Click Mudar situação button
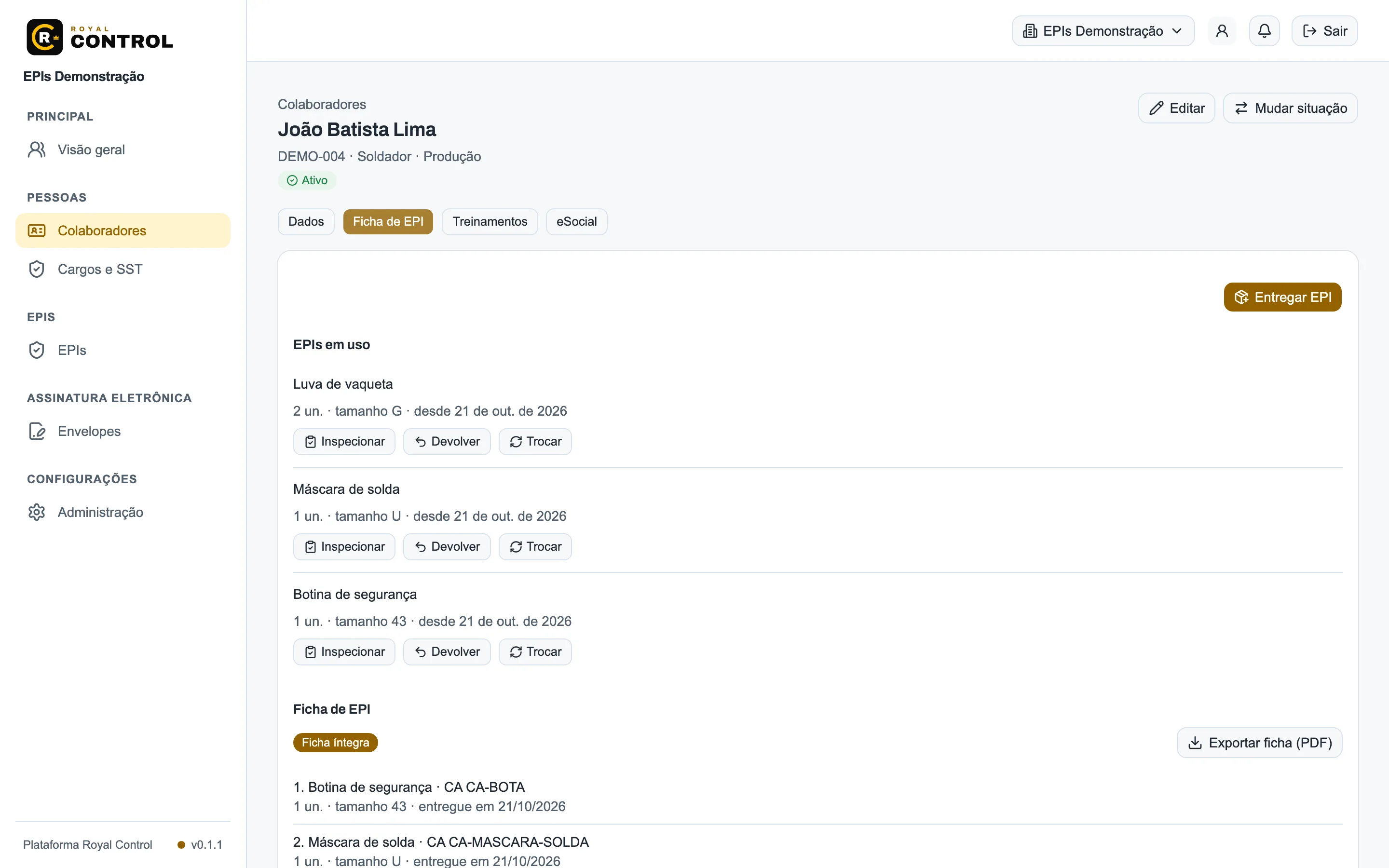This screenshot has width=1389, height=868. tap(1290, 108)
